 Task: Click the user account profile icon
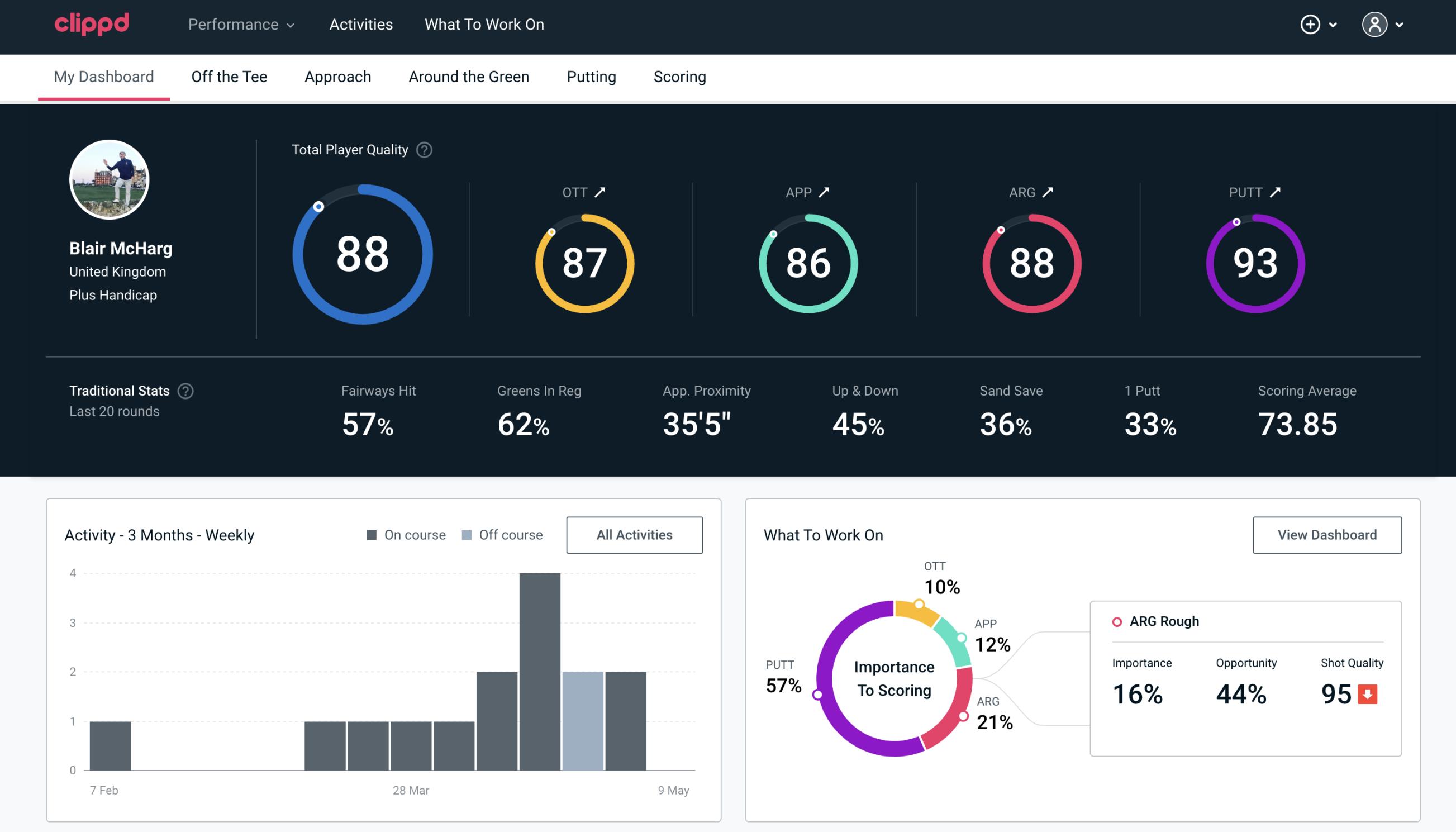pos(1375,24)
